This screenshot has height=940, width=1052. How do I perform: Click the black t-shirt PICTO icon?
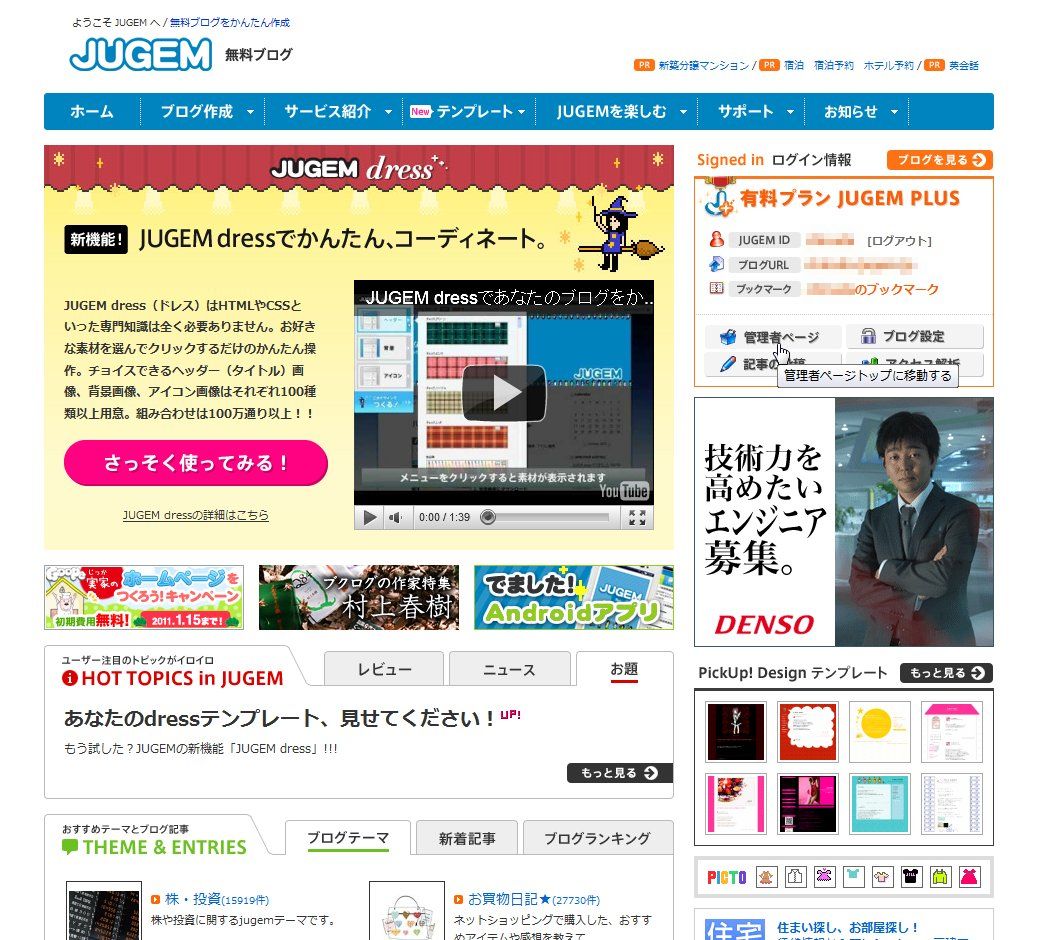(x=910, y=876)
